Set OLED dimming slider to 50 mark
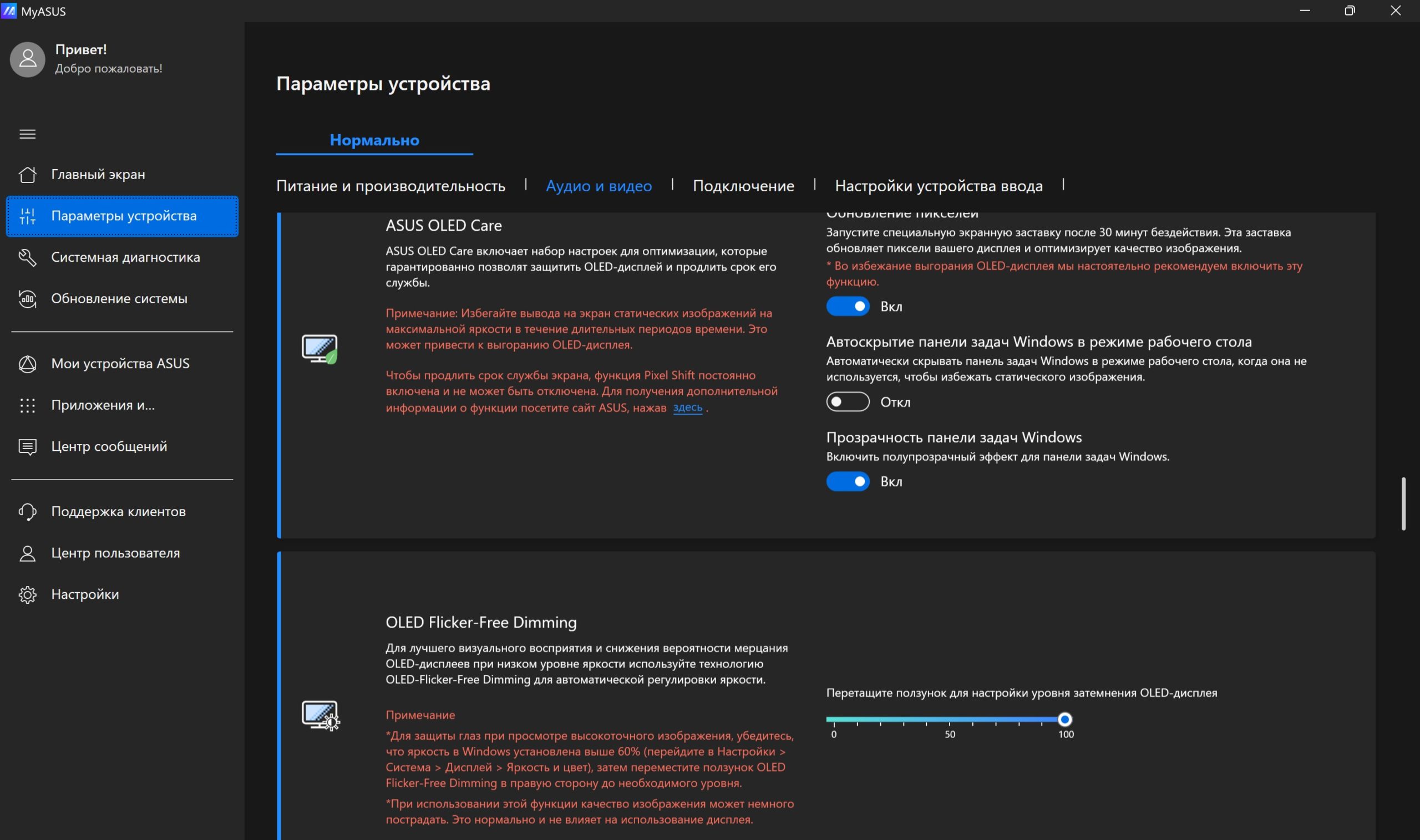This screenshot has height=840, width=1420. (x=950, y=720)
